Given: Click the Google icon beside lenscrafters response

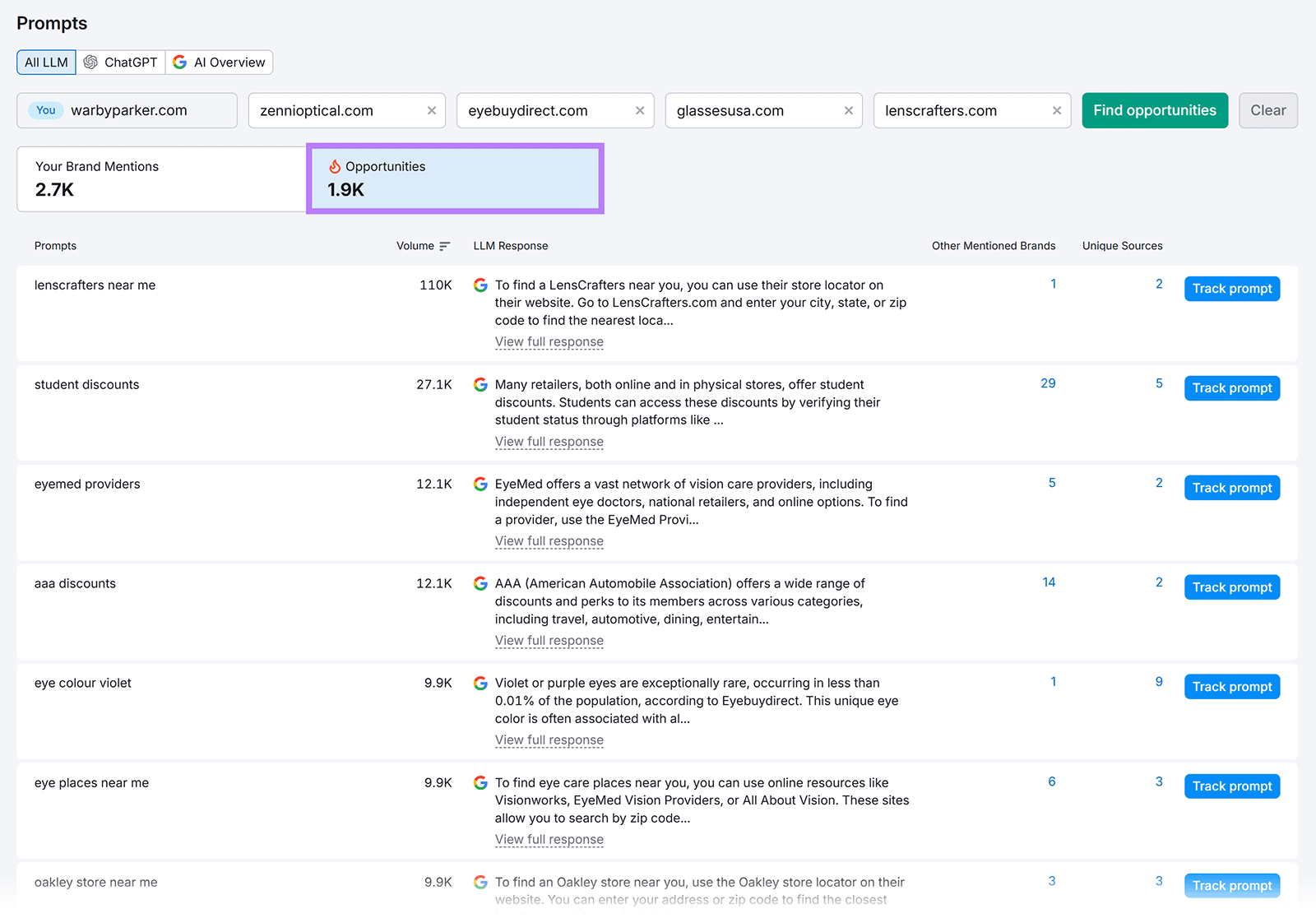Looking at the screenshot, I should tap(480, 285).
